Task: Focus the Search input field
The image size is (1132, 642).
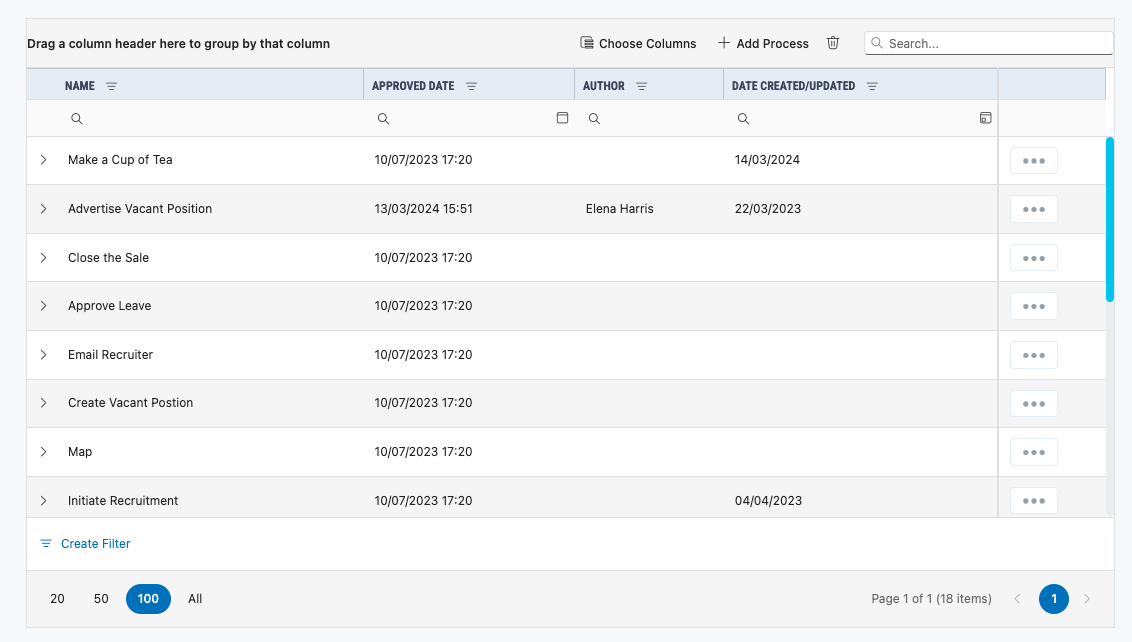Action: (988, 43)
